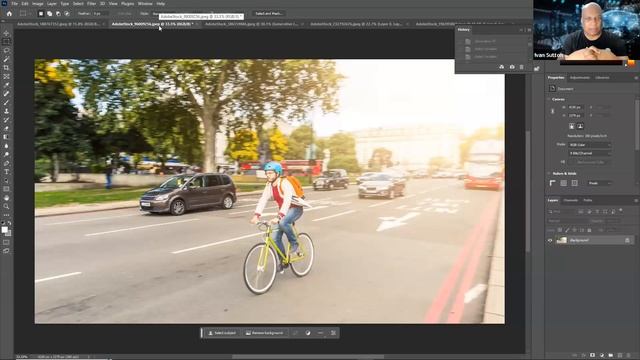Viewport: 640px width, 360px height.
Task: Choose Subtract from Selection mode
Action: point(58,13)
